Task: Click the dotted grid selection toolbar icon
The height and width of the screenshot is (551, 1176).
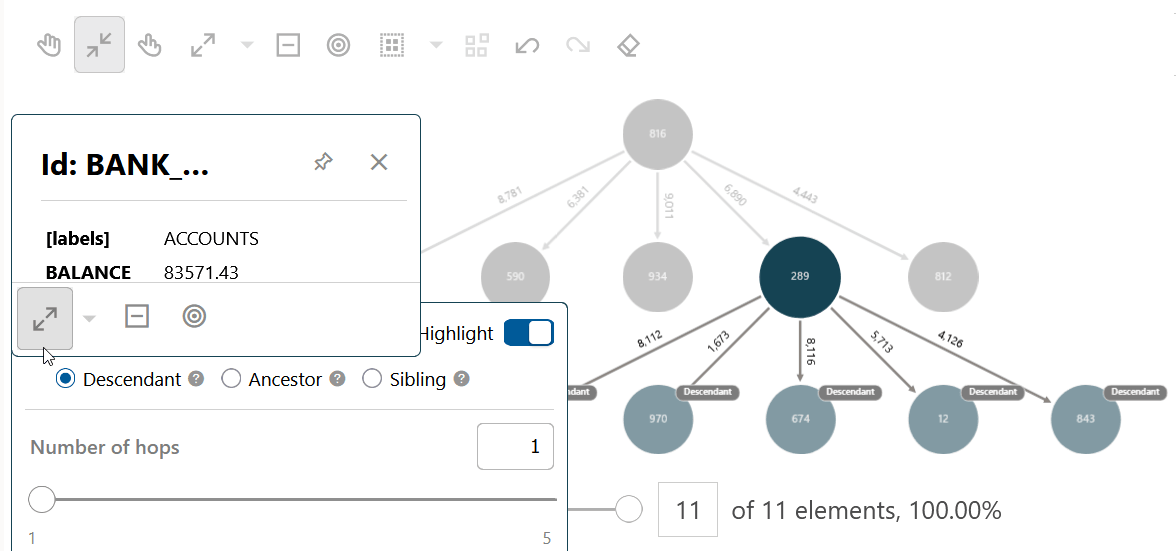Action: coord(391,46)
